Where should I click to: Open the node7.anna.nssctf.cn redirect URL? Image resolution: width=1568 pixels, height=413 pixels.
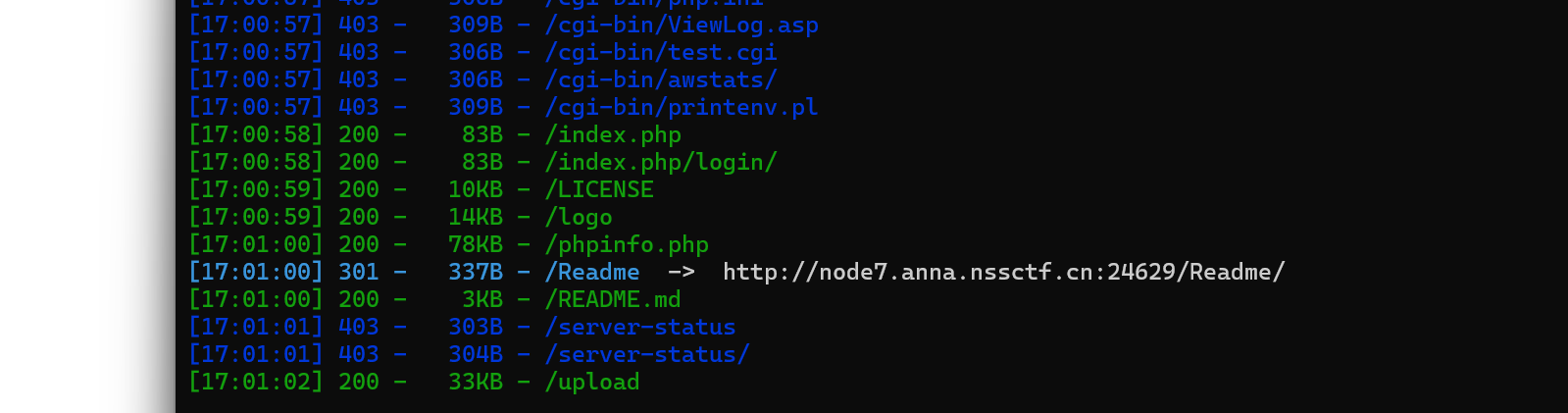coord(1003,273)
